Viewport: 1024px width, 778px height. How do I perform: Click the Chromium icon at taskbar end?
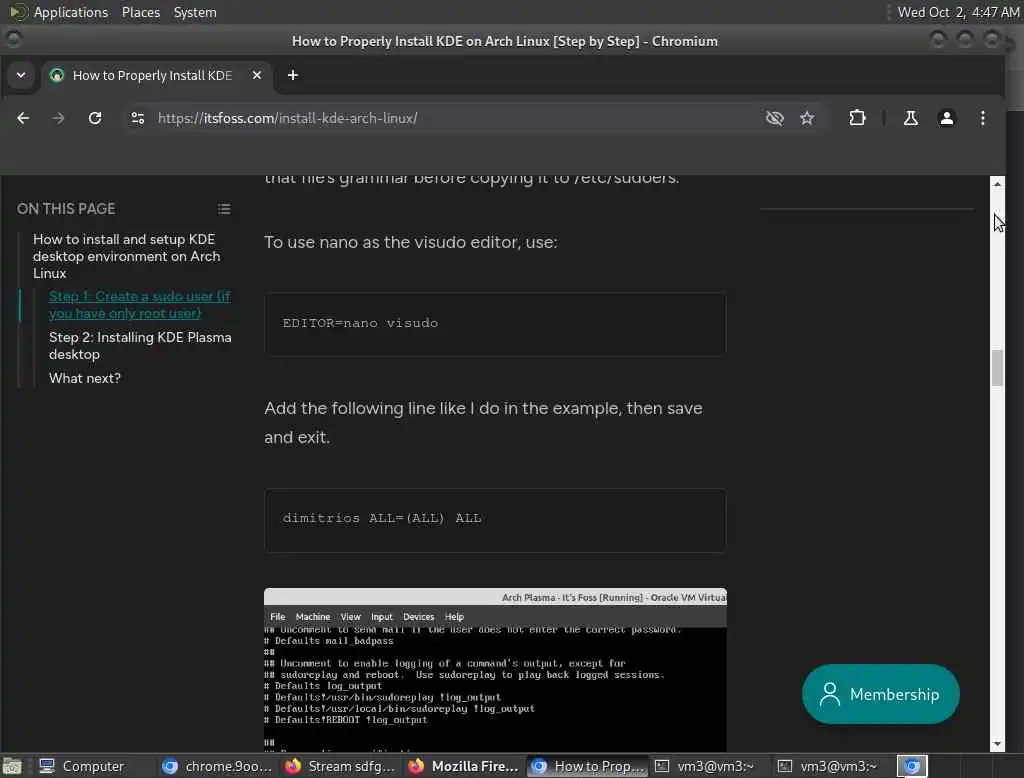pos(912,766)
